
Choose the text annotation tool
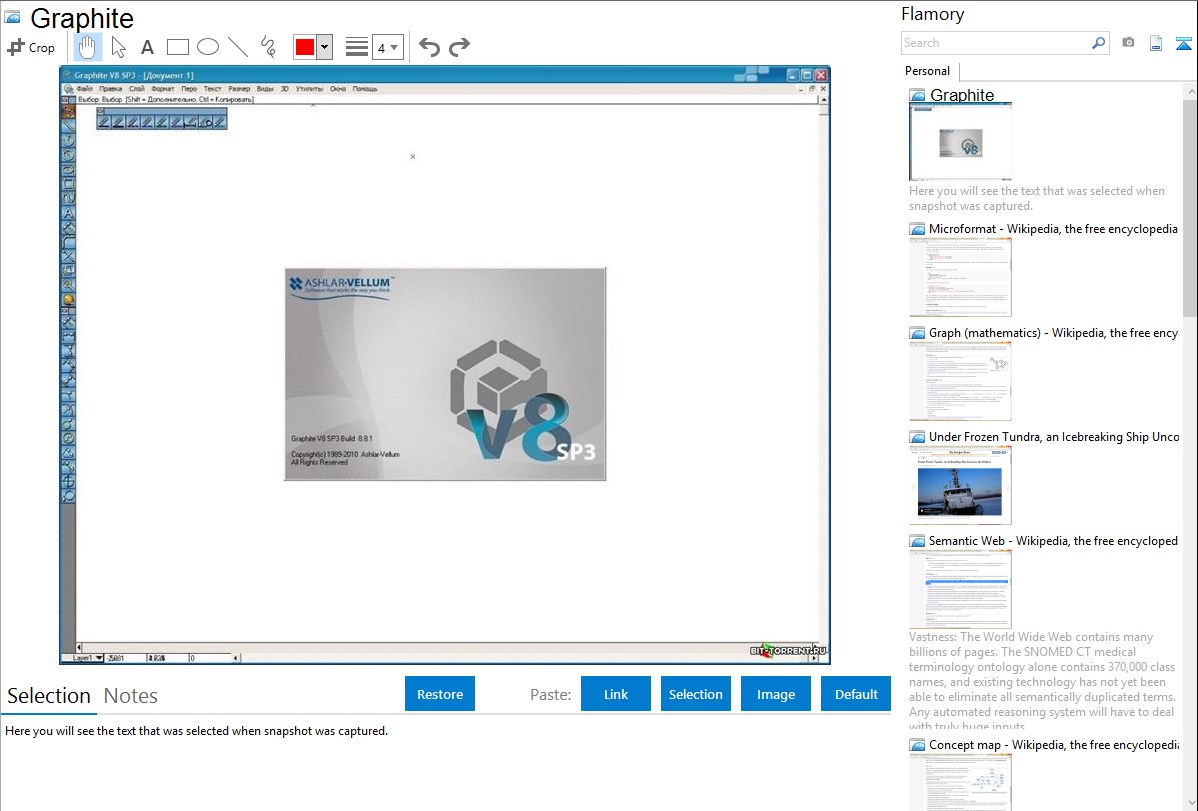147,47
